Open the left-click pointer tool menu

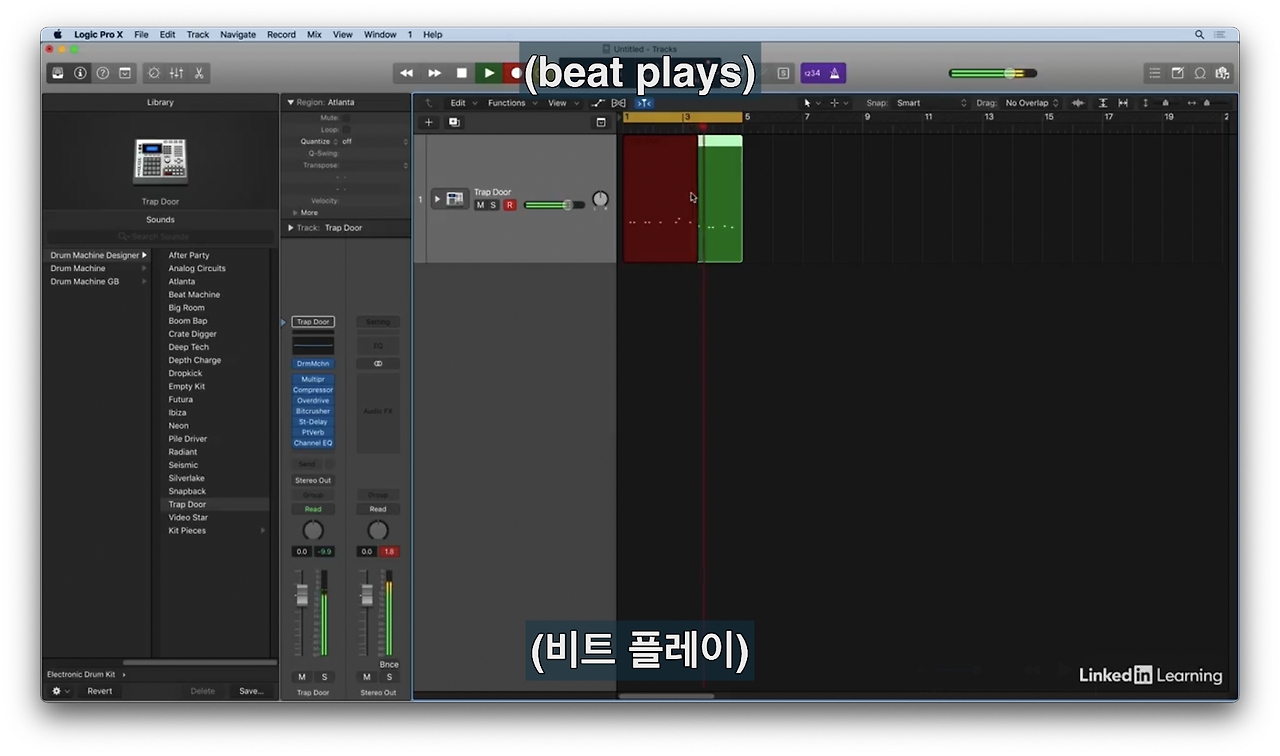(x=811, y=103)
